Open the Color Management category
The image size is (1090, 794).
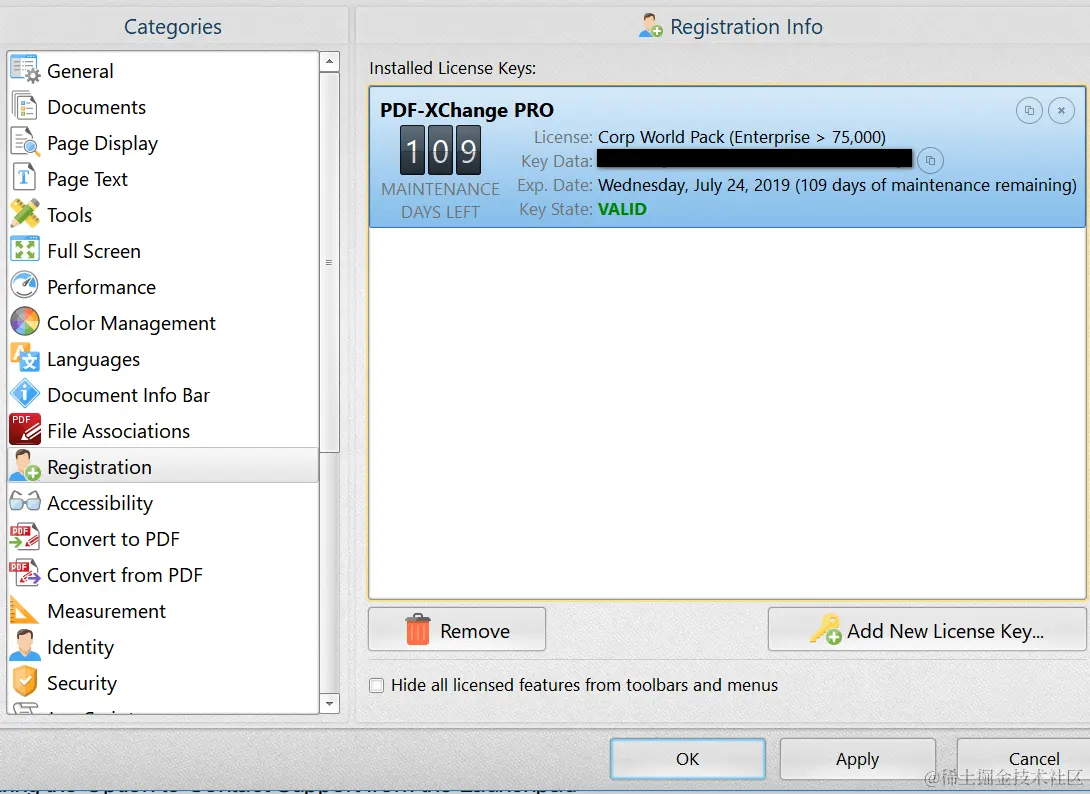tap(163, 323)
